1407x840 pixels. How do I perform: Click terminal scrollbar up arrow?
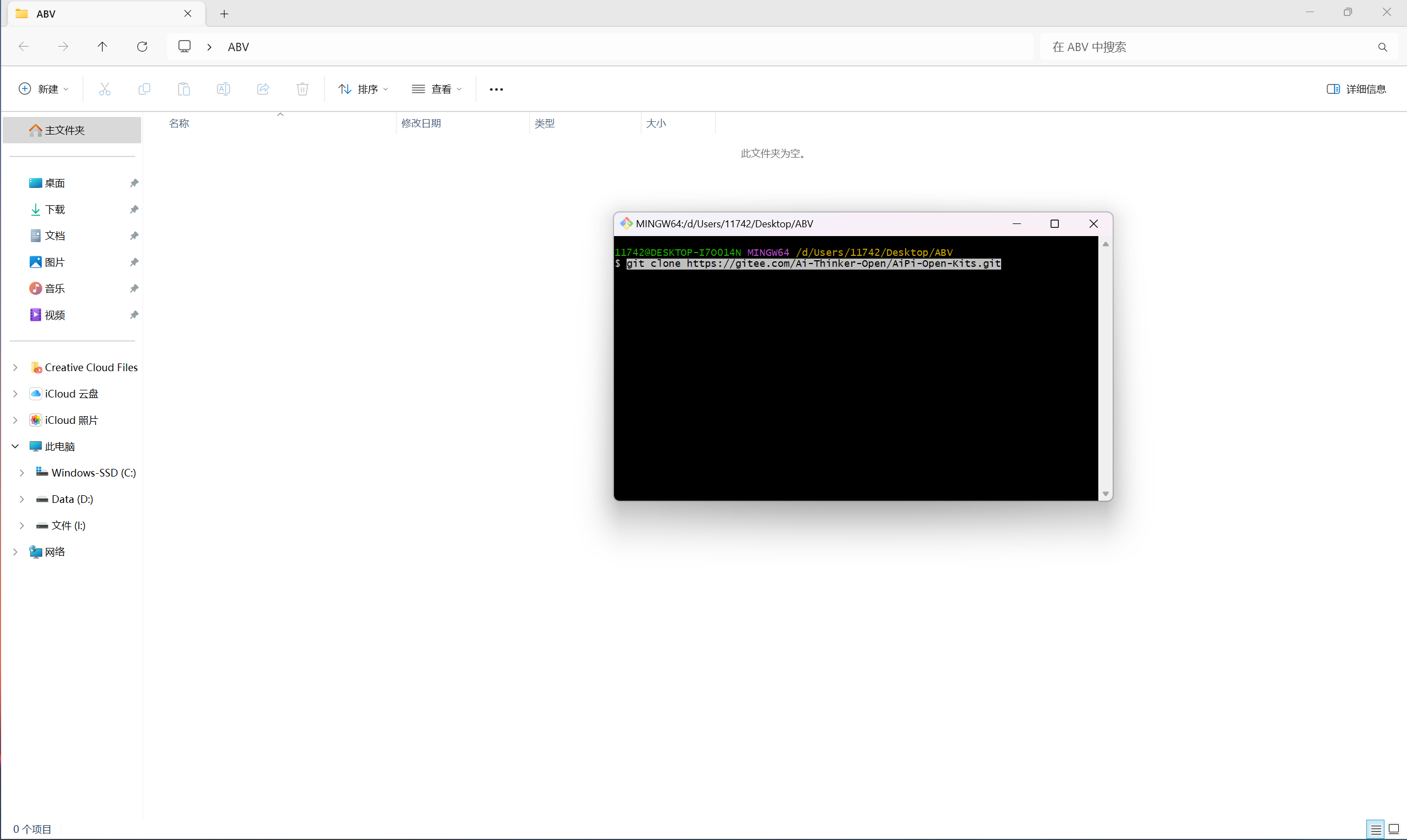[x=1105, y=244]
